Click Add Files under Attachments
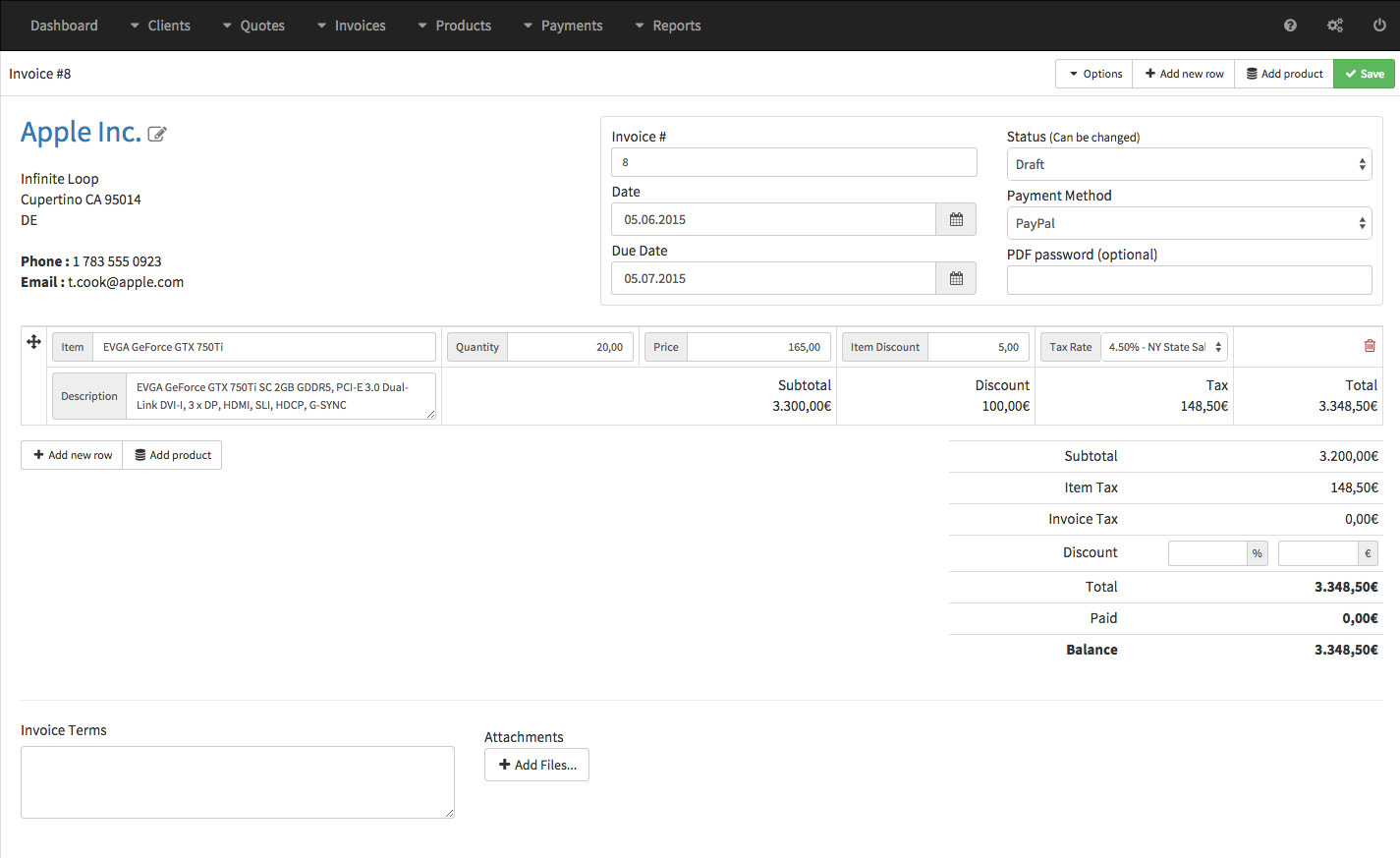 [x=536, y=765]
